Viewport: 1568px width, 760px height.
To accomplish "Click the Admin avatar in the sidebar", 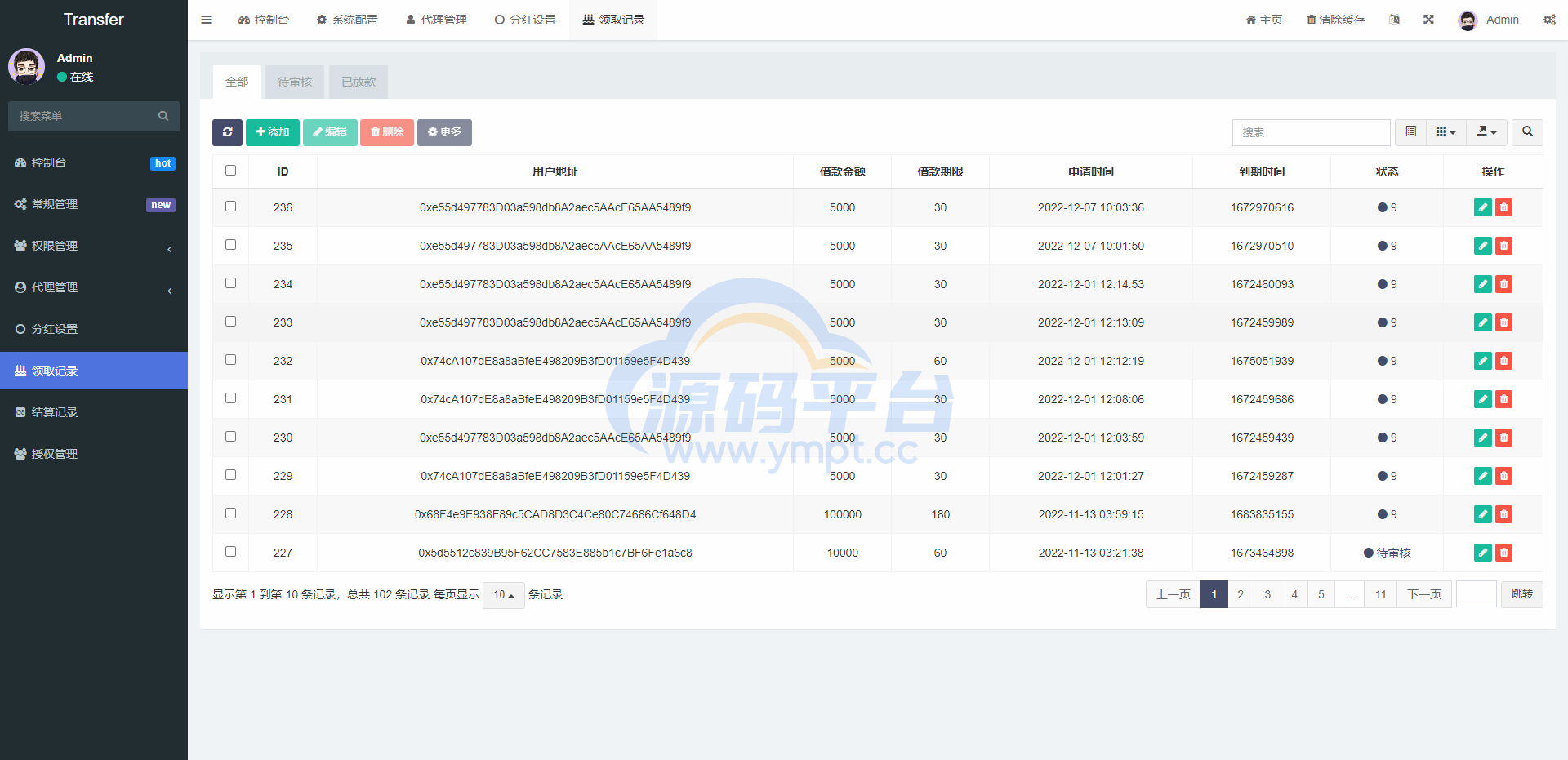I will coord(27,66).
